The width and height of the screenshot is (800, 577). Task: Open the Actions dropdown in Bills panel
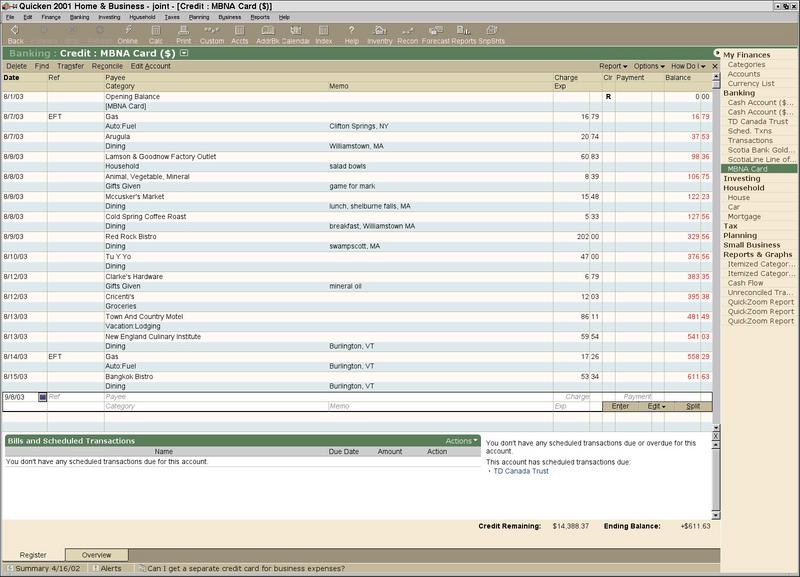point(461,441)
